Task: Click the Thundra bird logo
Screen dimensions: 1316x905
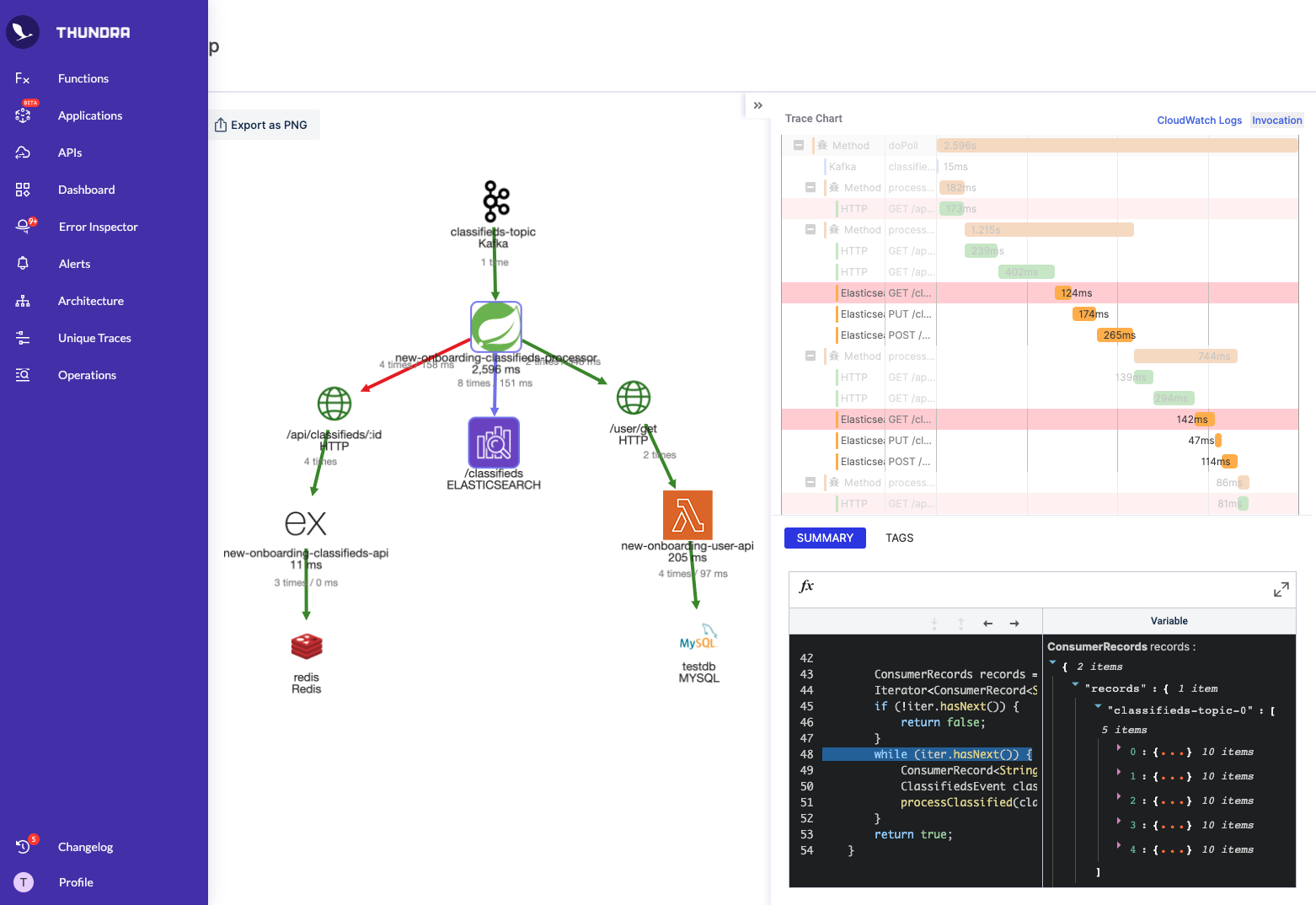Action: pos(23,32)
